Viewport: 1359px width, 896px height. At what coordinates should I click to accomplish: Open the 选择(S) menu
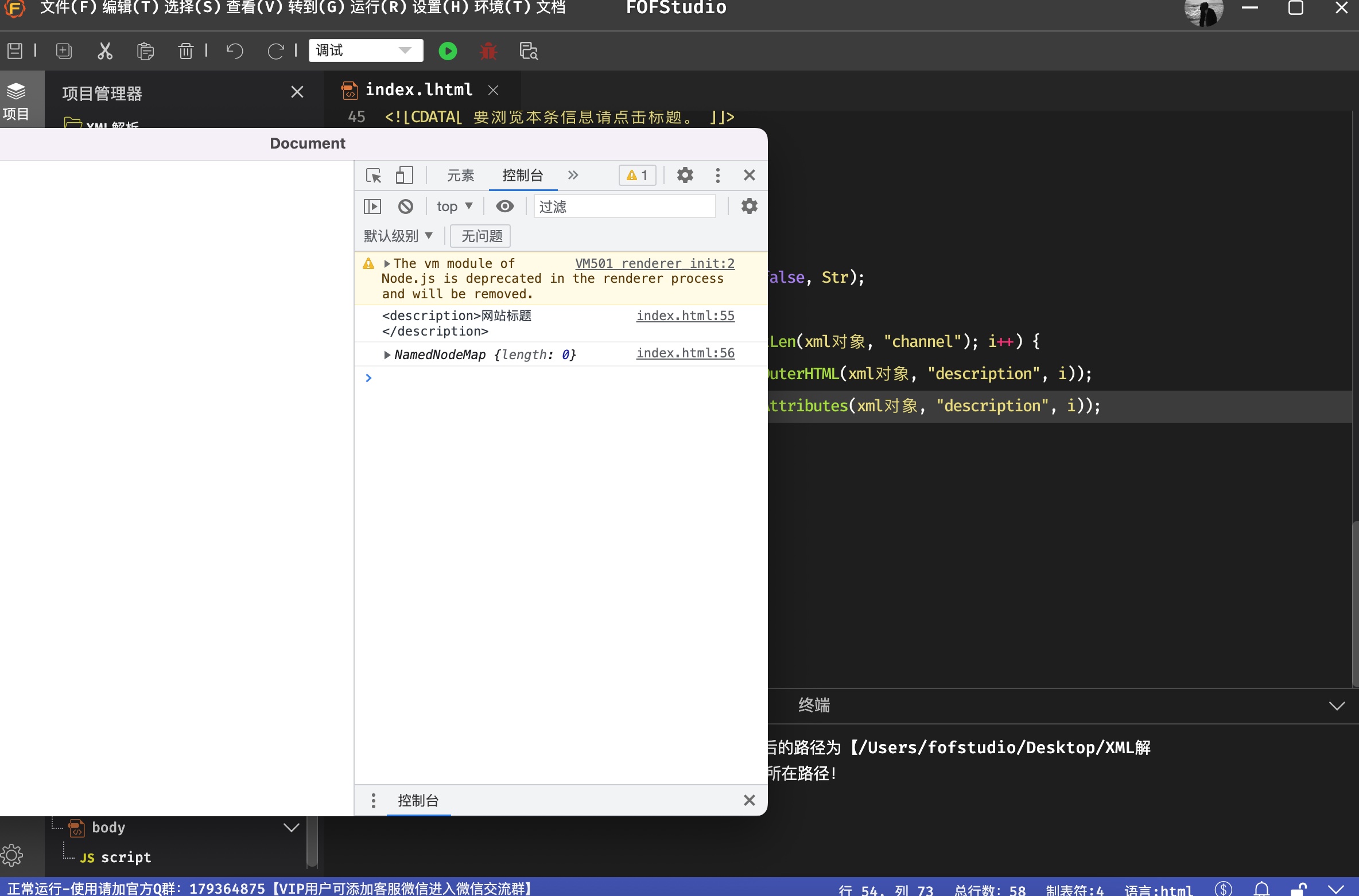pyautogui.click(x=192, y=8)
